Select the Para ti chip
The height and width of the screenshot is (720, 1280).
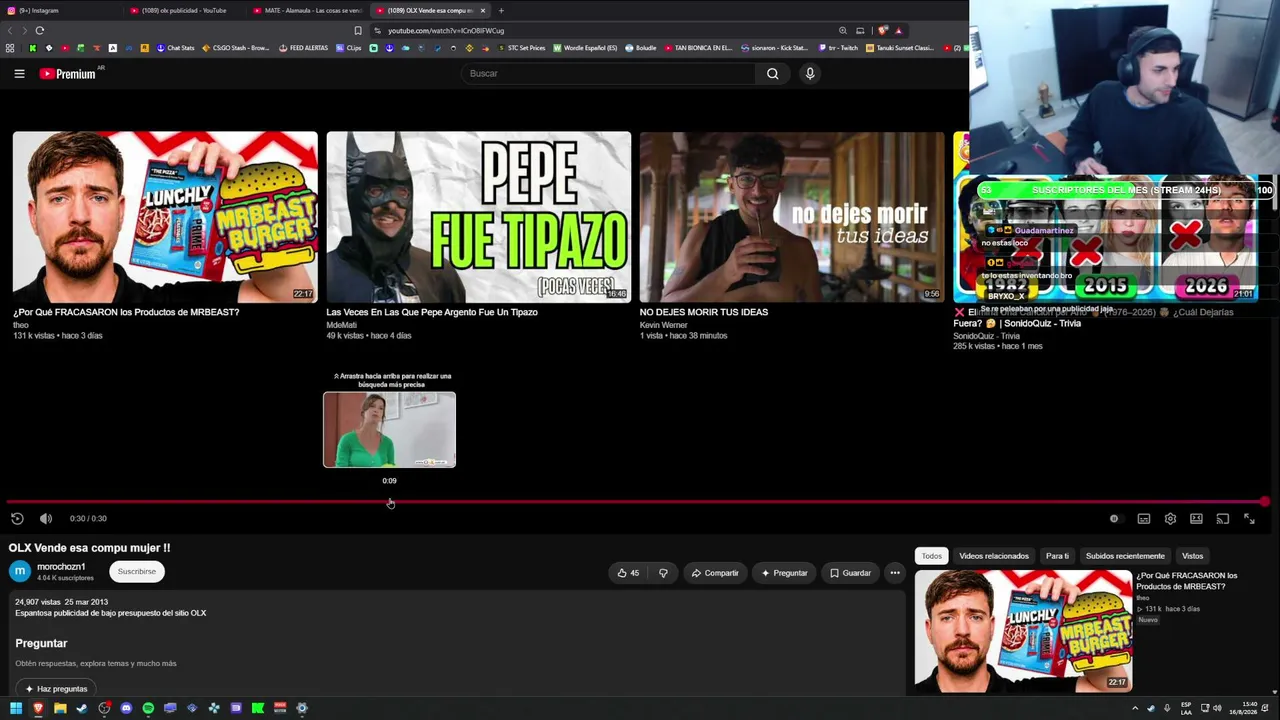(1057, 556)
